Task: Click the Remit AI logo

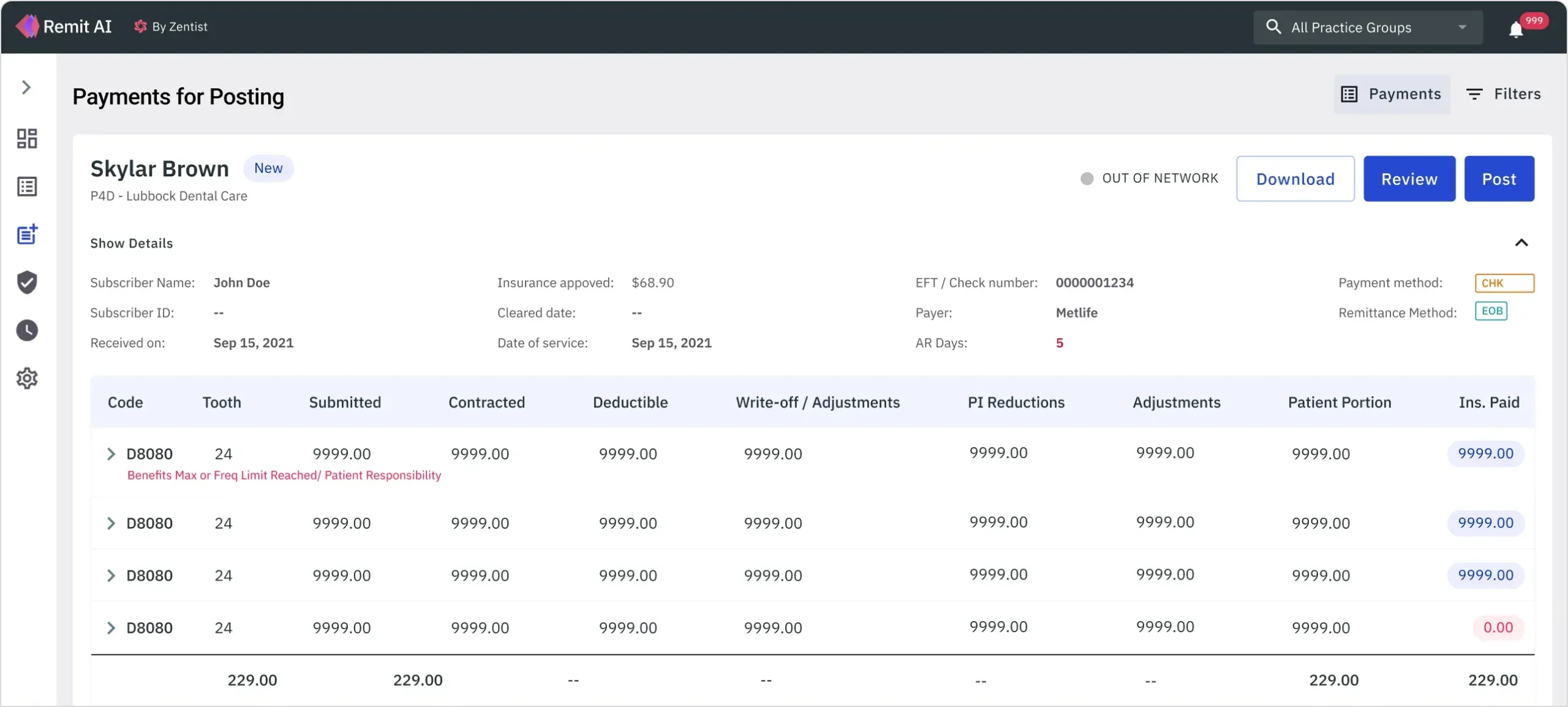Action: tap(64, 26)
